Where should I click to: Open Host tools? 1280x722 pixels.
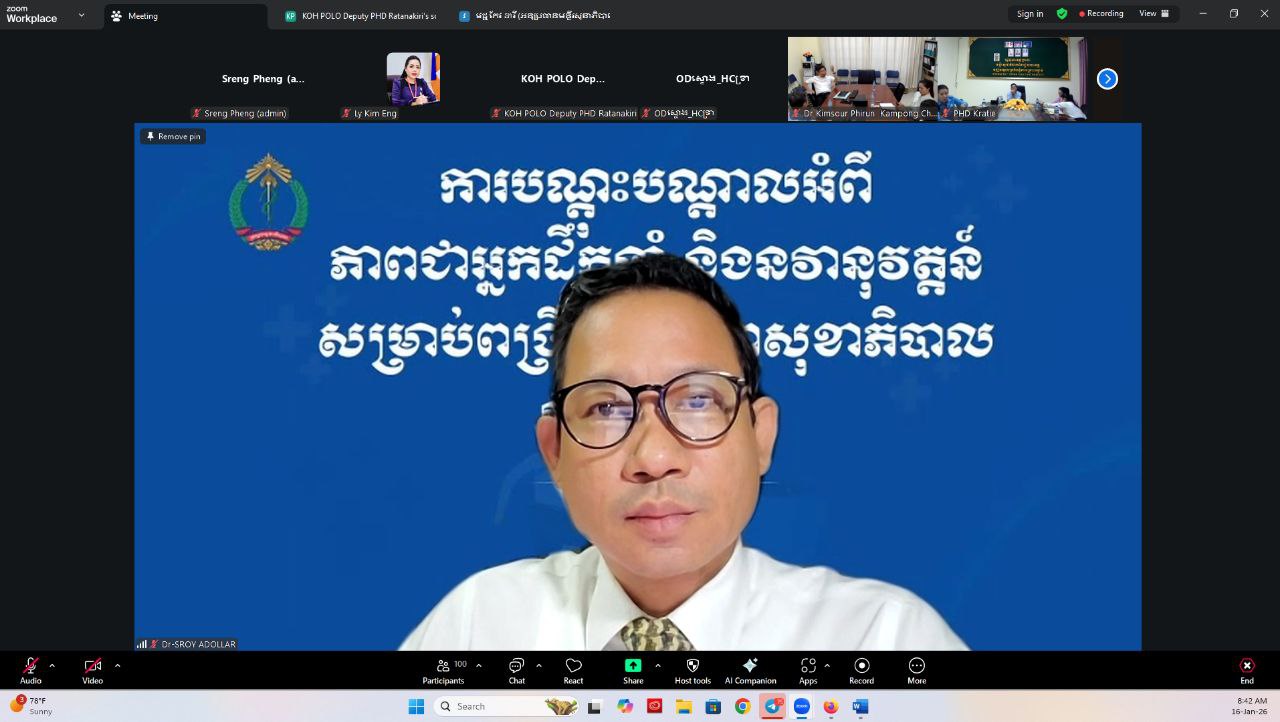[692, 671]
